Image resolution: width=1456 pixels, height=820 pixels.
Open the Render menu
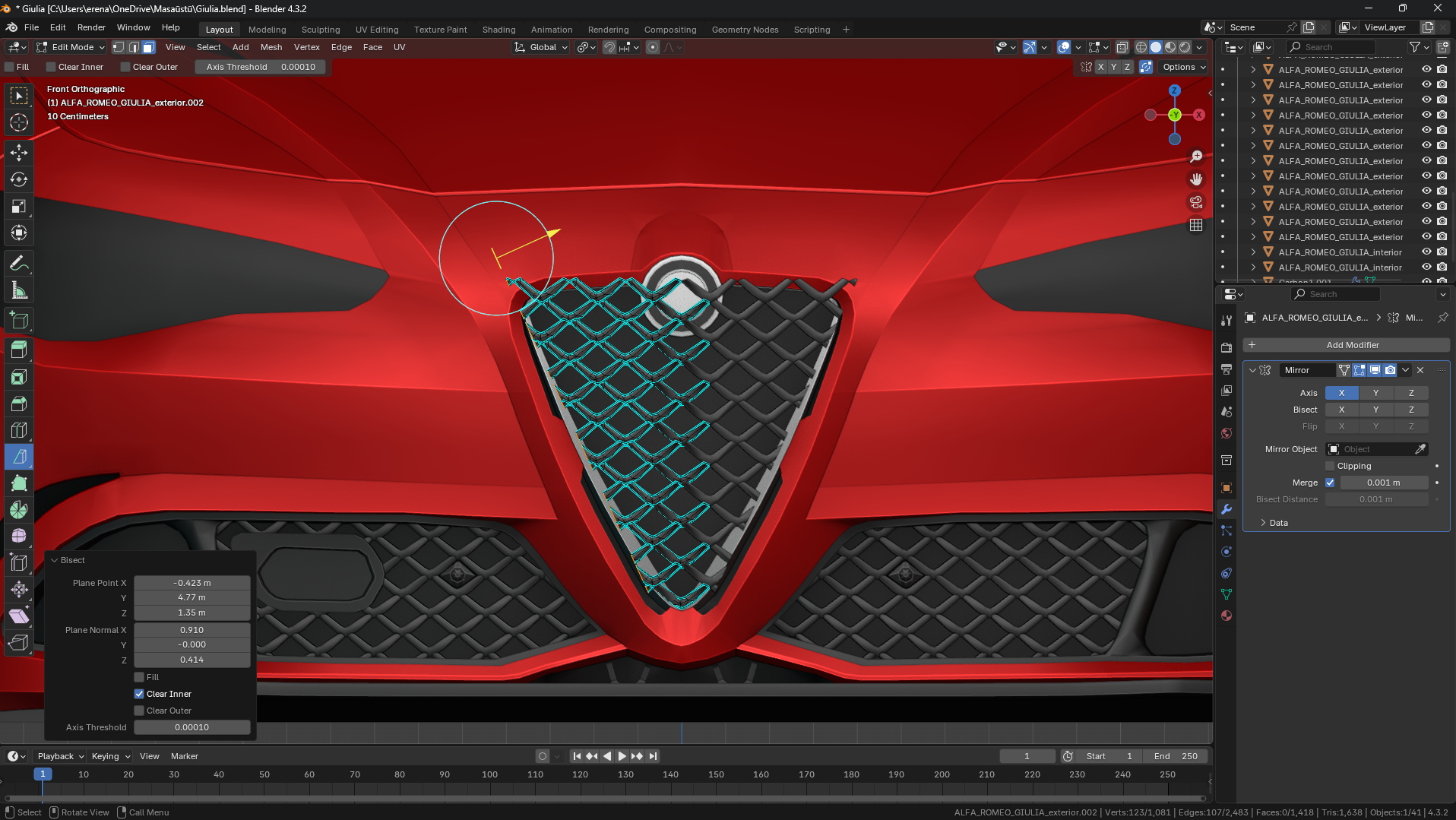(91, 27)
